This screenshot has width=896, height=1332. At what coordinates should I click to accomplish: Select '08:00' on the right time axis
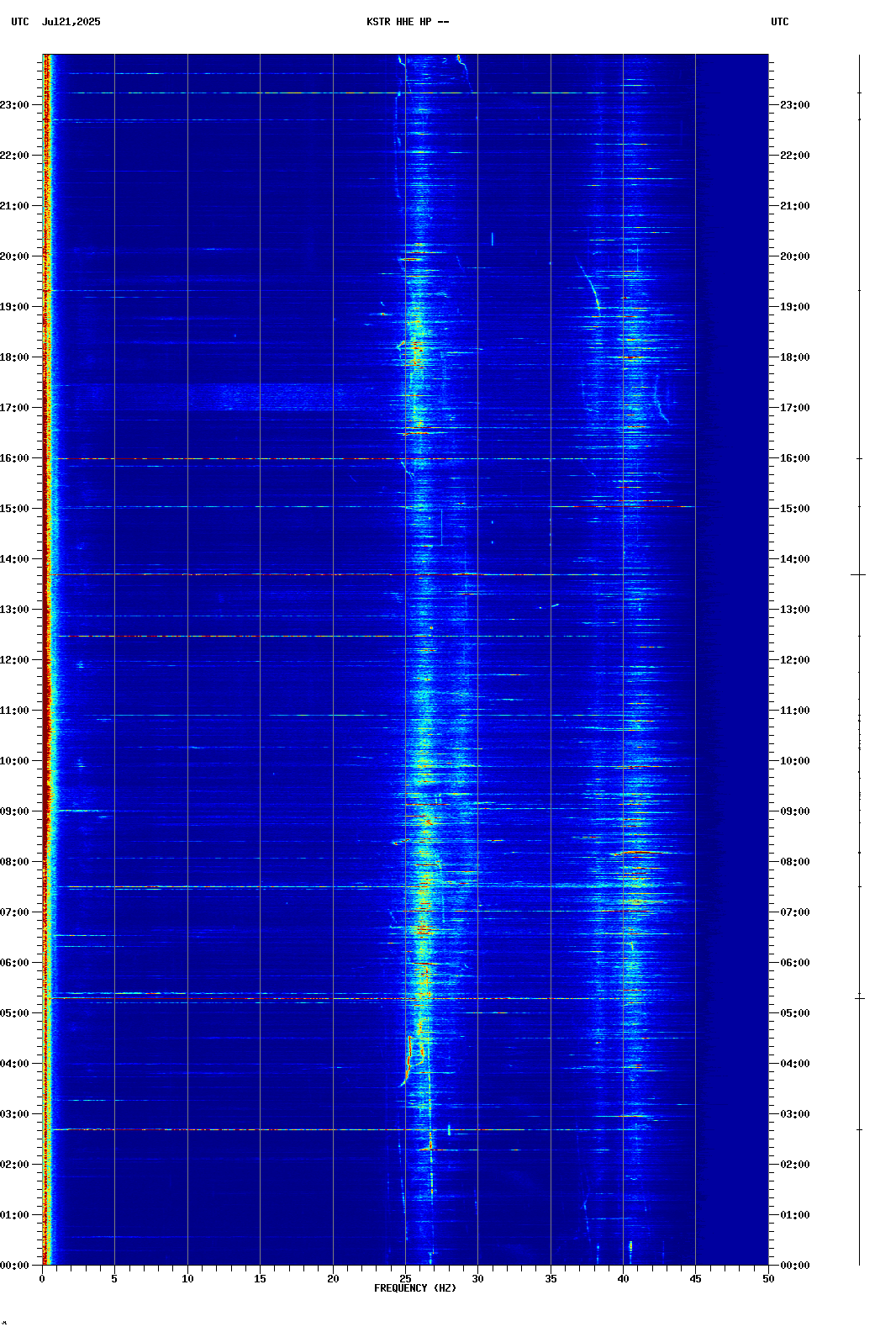(x=795, y=862)
